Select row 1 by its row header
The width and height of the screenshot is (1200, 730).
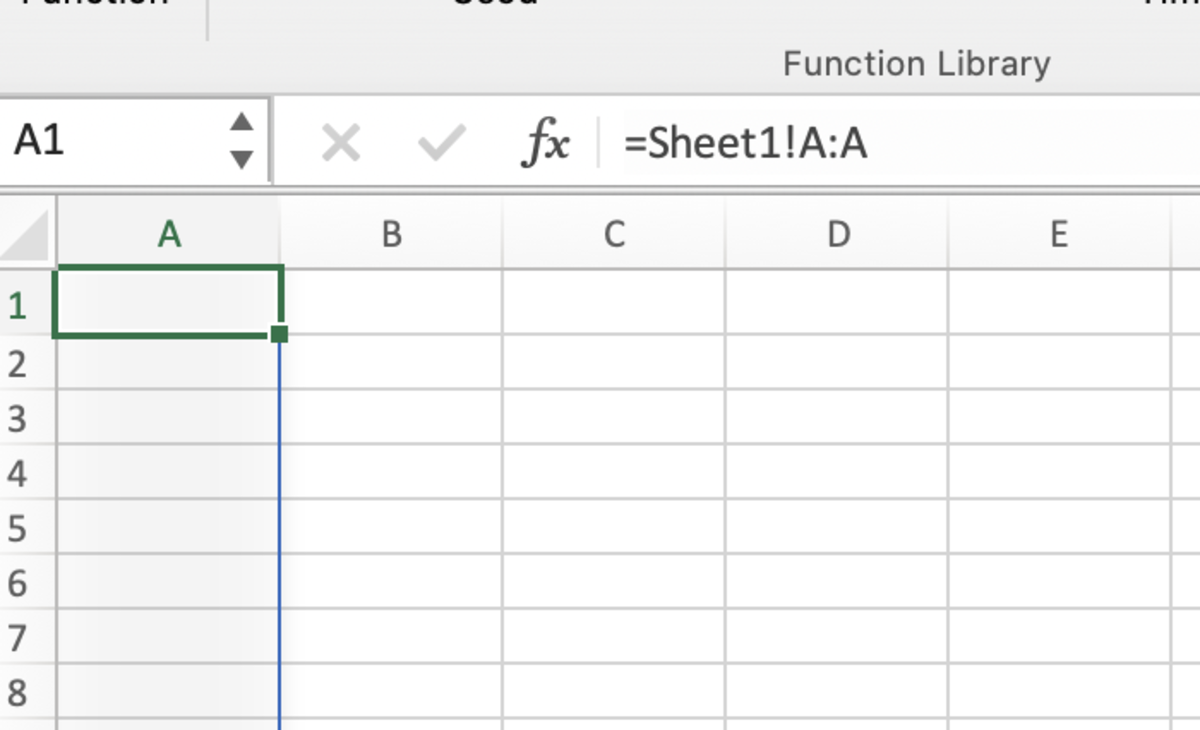tap(18, 305)
